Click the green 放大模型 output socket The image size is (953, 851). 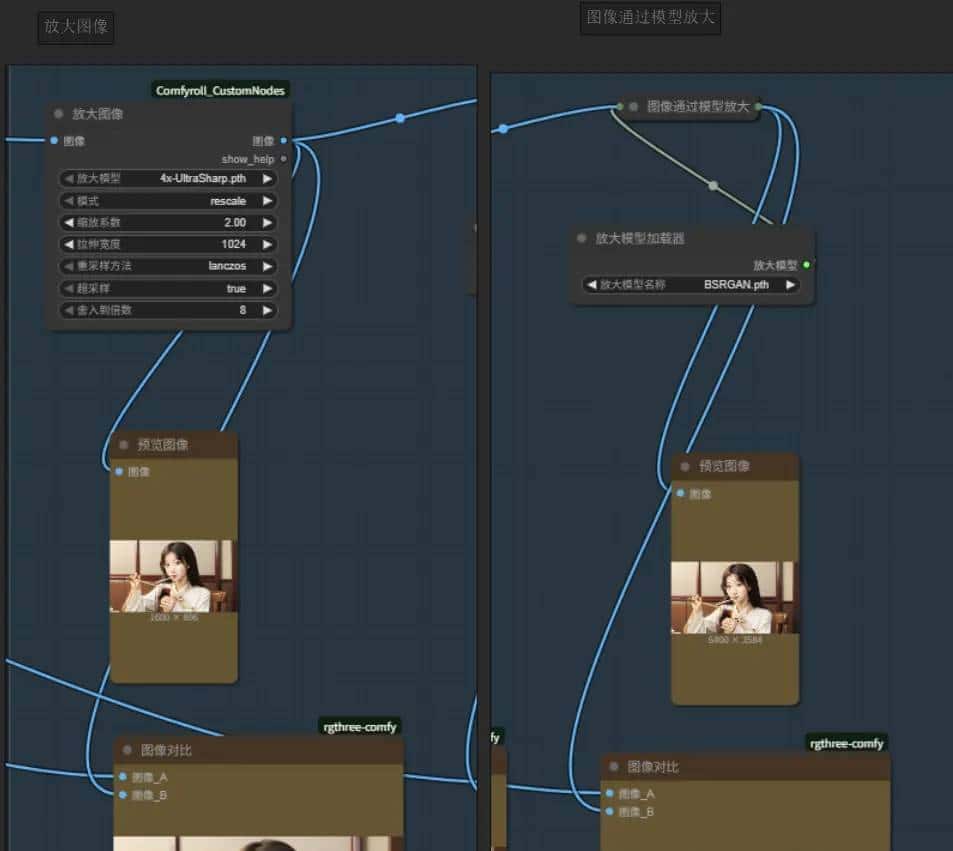[x=807, y=265]
